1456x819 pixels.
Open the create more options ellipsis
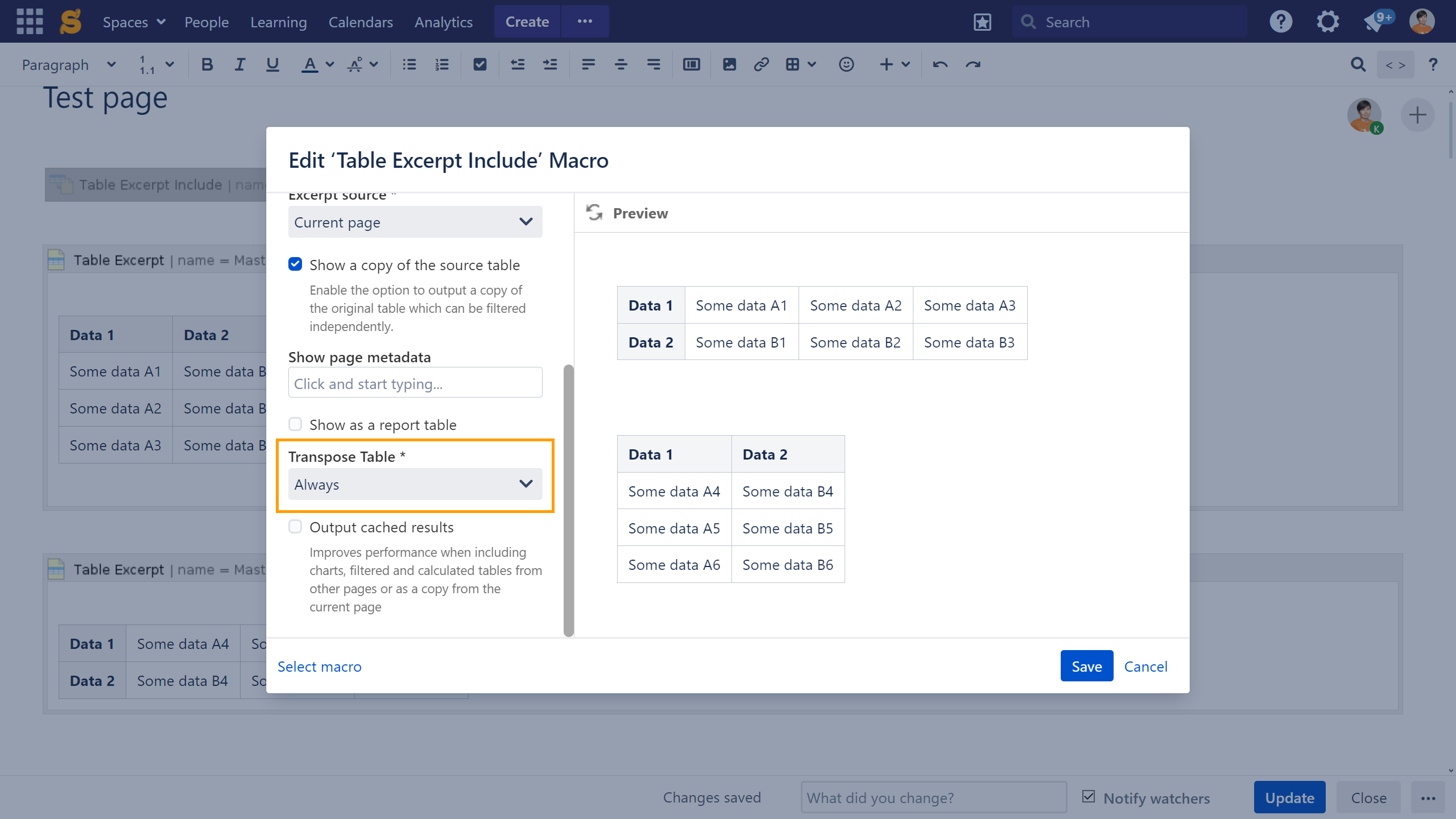[x=585, y=22]
